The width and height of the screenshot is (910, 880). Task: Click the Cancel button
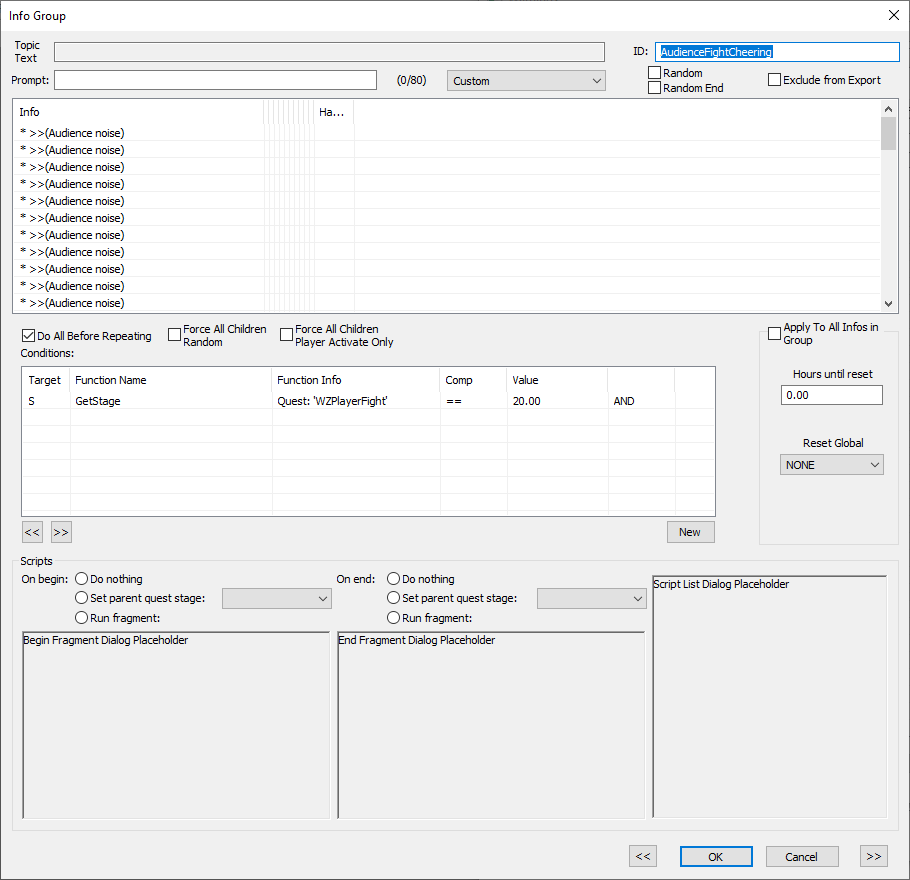click(802, 857)
